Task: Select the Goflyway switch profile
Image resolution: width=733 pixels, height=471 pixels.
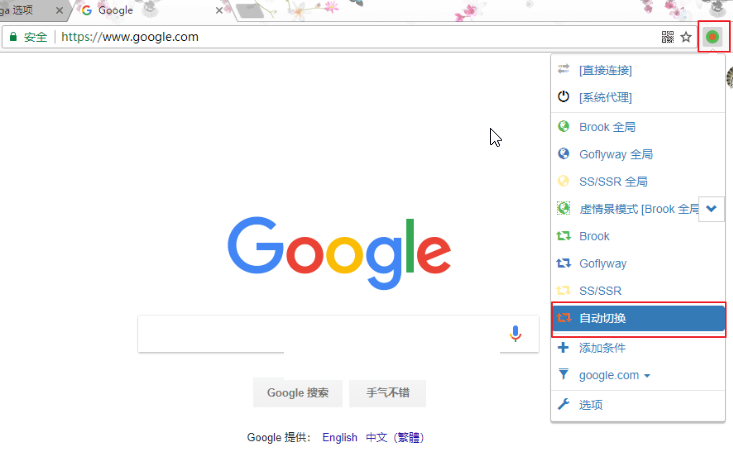Action: [638, 264]
